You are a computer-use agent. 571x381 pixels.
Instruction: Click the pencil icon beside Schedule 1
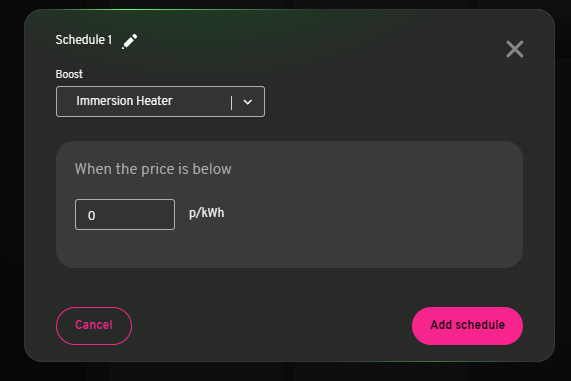(130, 41)
